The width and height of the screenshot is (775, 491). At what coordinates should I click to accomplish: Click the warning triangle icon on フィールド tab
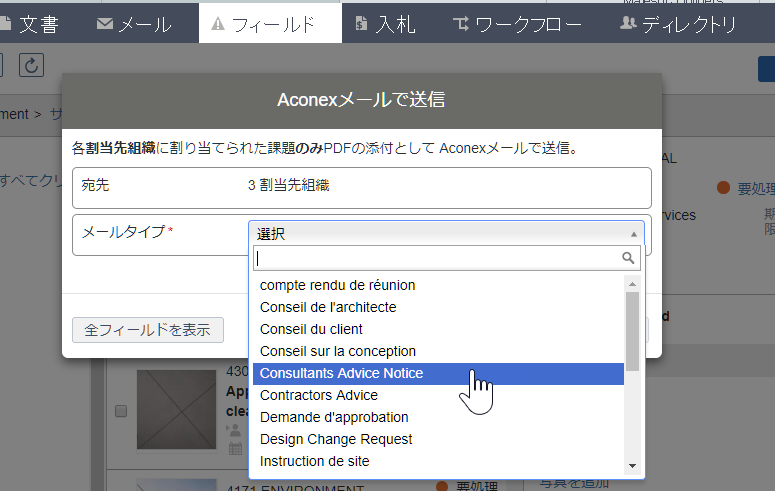coord(217,24)
